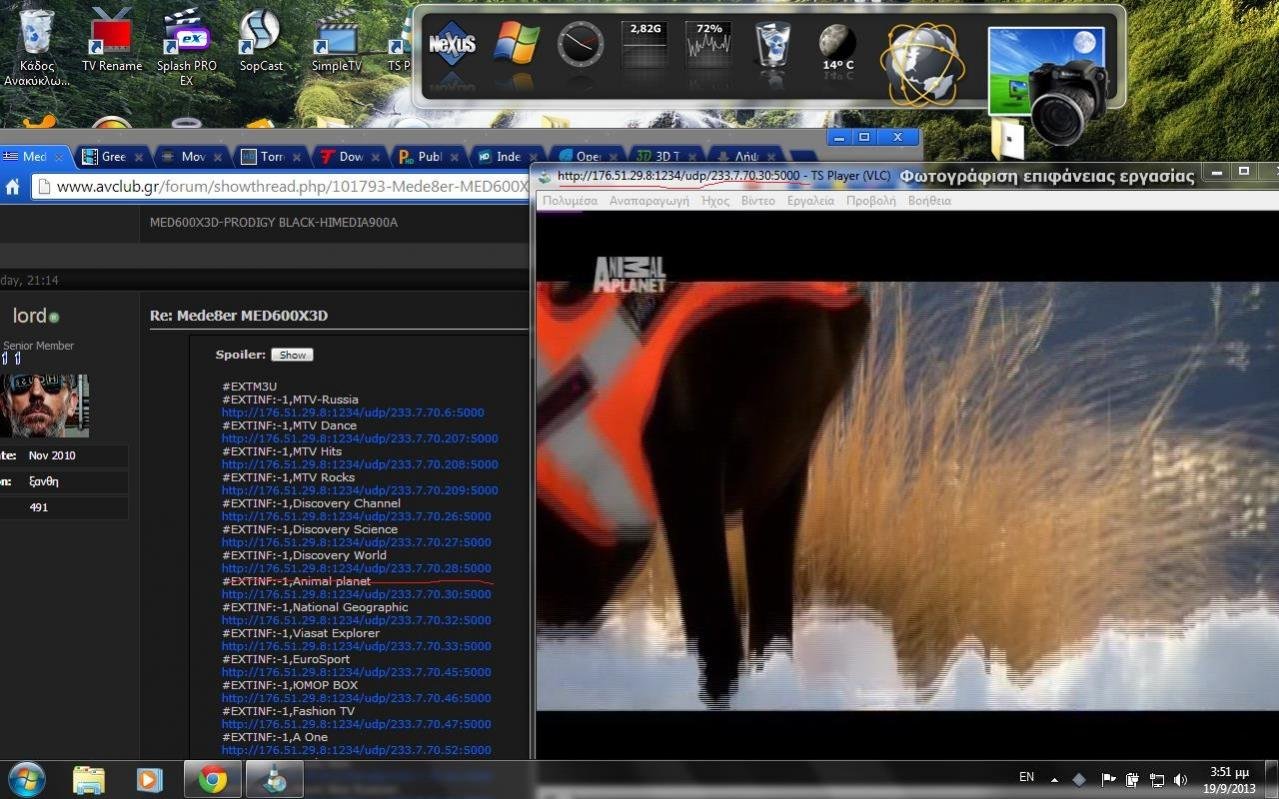Image resolution: width=1279 pixels, height=799 pixels.
Task: Click the 72% CPU meter in dock
Action: coord(709,44)
